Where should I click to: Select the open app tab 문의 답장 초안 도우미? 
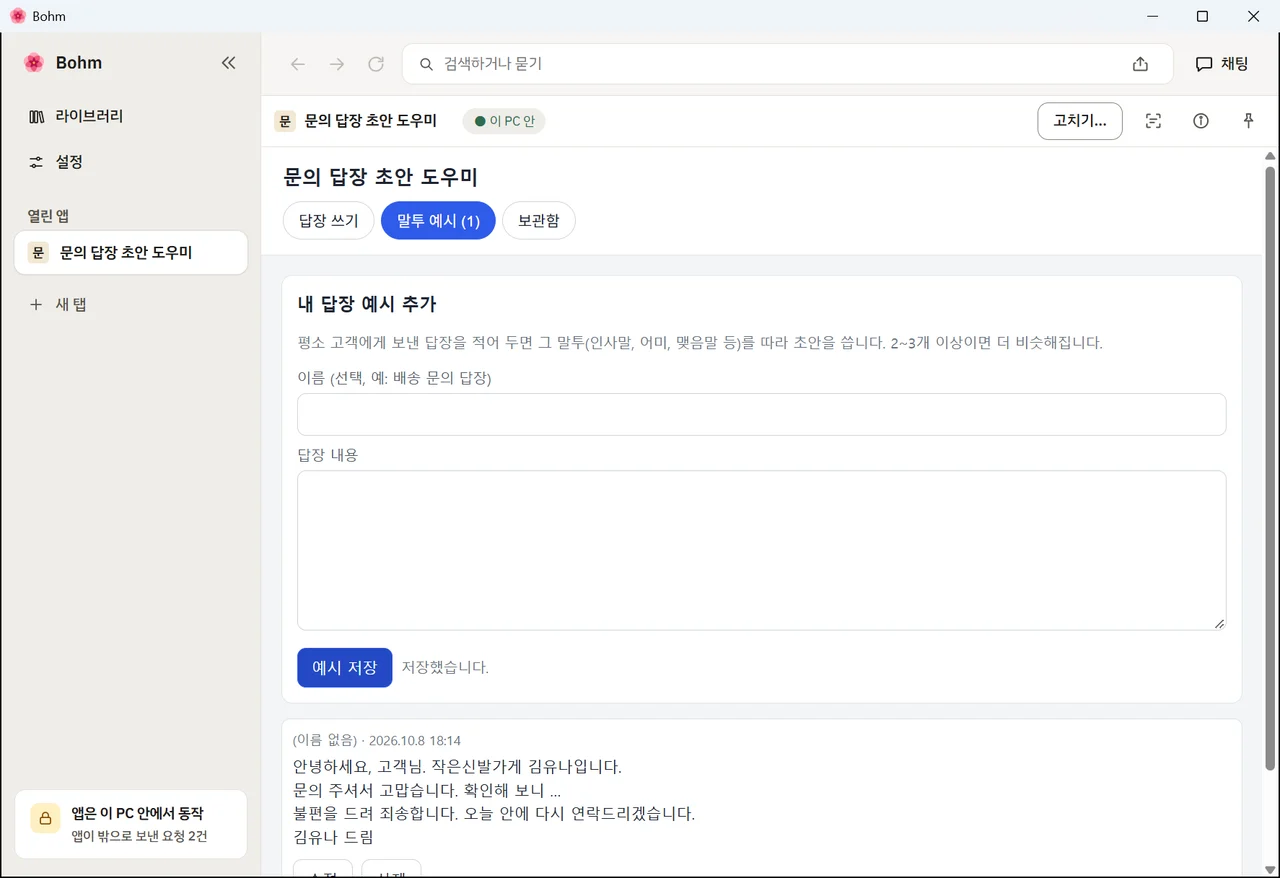pyautogui.click(x=131, y=253)
